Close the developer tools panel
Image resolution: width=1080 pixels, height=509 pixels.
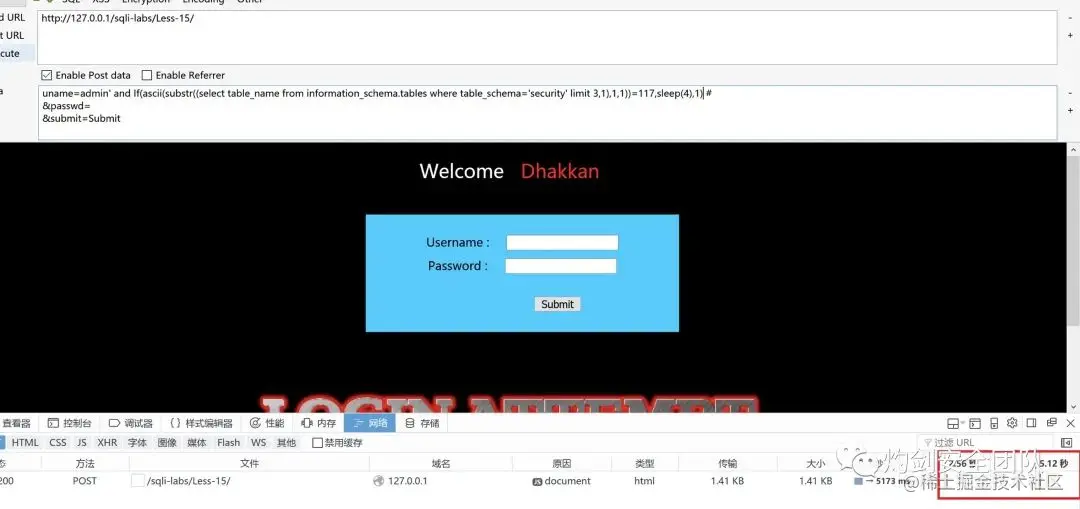point(1070,423)
